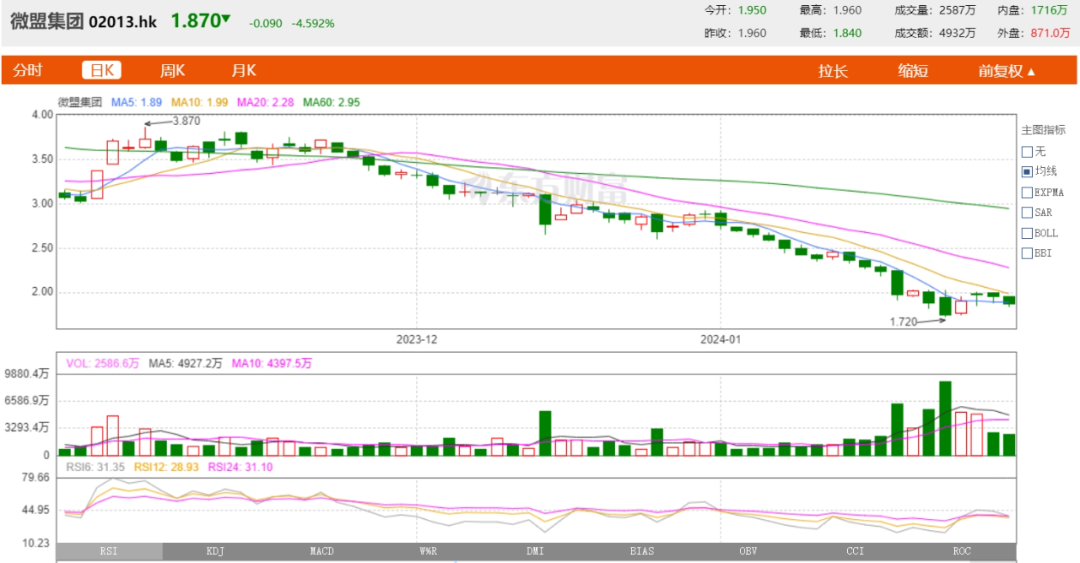Show the MACD sub-chart indicator
This screenshot has height=563, width=1080.
click(x=321, y=551)
